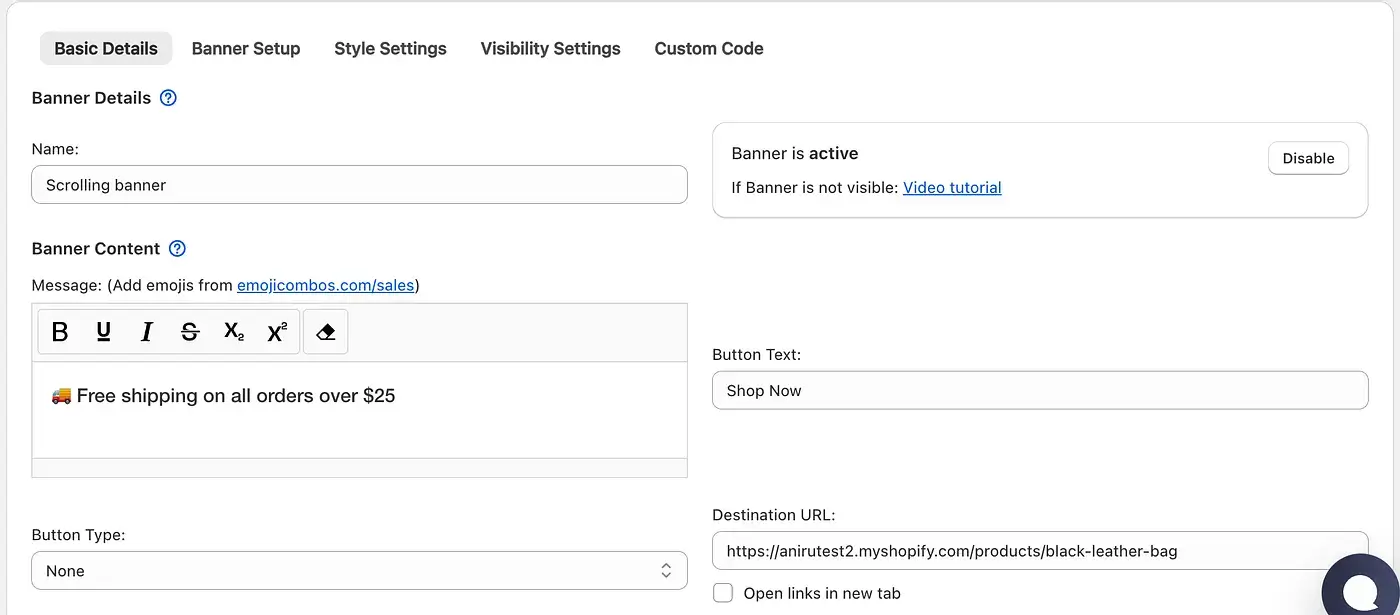The image size is (1400, 615).
Task: Switch to the Custom Code tab
Action: [709, 48]
